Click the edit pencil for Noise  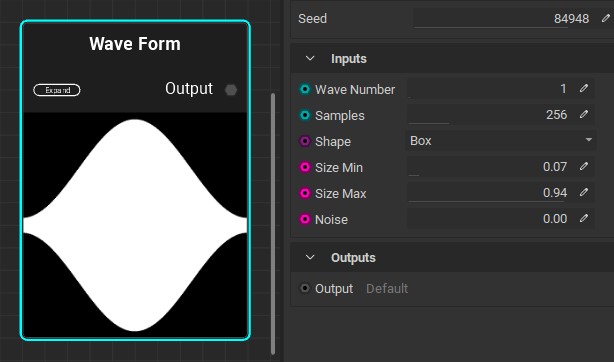point(583,218)
